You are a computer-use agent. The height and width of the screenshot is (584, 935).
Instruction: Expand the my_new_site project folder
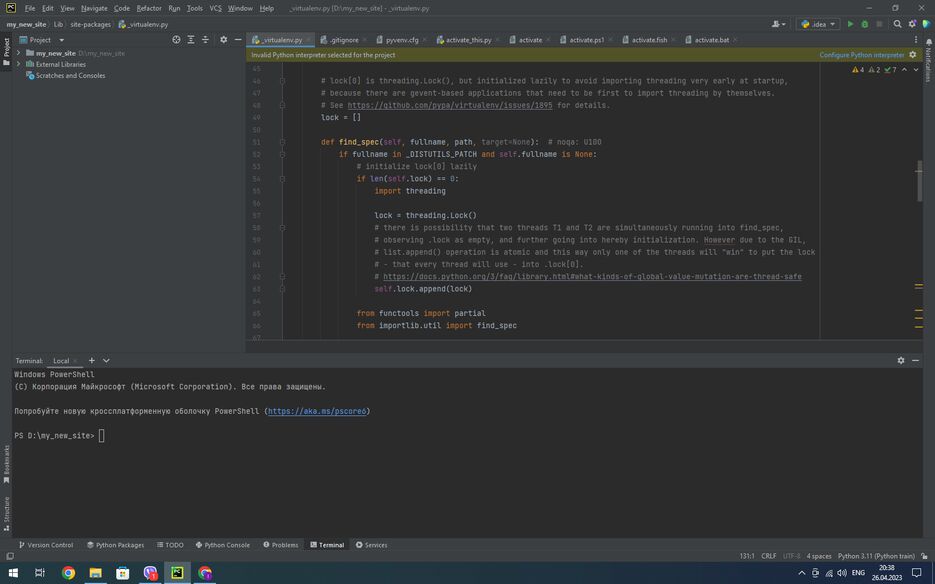coord(18,53)
